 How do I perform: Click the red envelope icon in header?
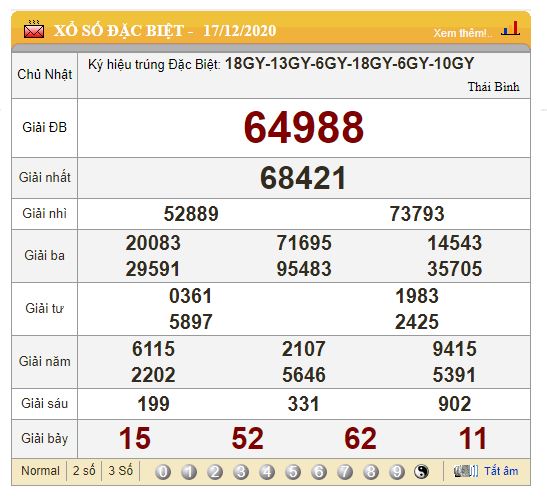coord(34,29)
